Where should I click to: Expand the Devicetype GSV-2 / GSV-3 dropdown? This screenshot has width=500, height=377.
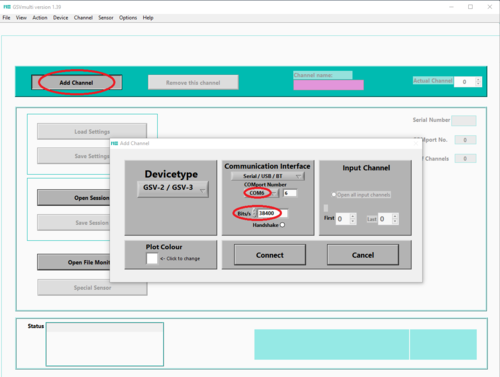pyautogui.click(x=173, y=189)
